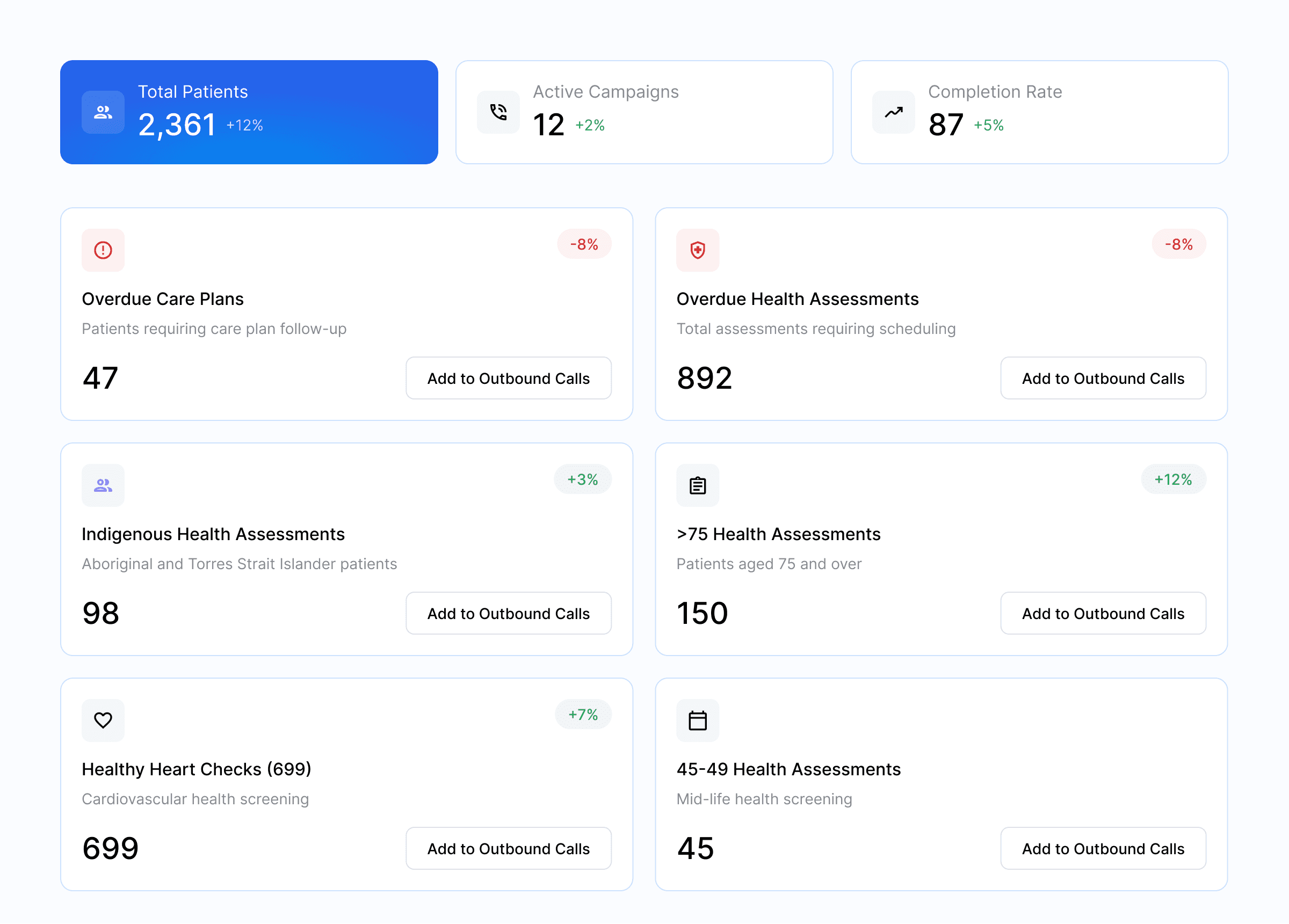This screenshot has height=924, width=1289.
Task: Click the Overdue Care Plans alert icon
Action: tap(103, 250)
